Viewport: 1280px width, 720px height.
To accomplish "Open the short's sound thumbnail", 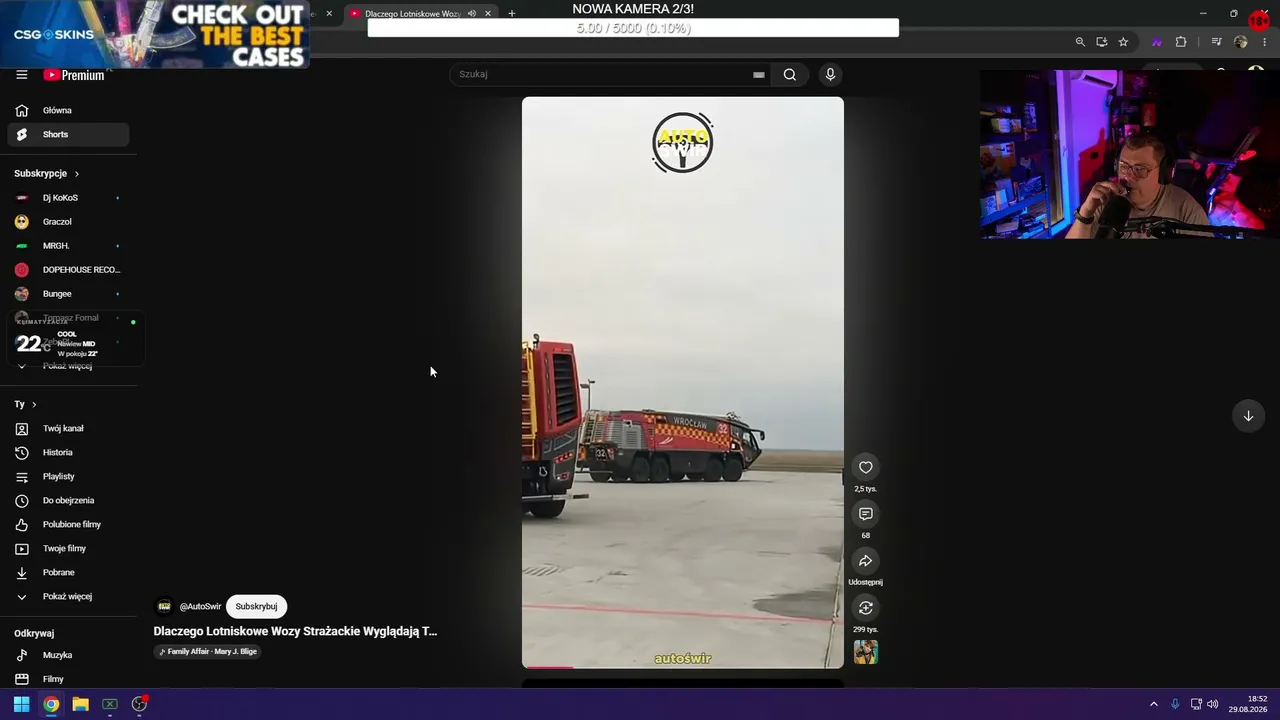I will pos(866,652).
